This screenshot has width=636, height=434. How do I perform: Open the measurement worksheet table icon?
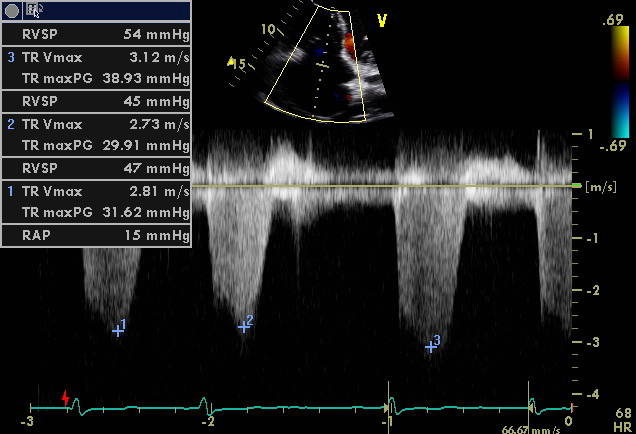34,10
